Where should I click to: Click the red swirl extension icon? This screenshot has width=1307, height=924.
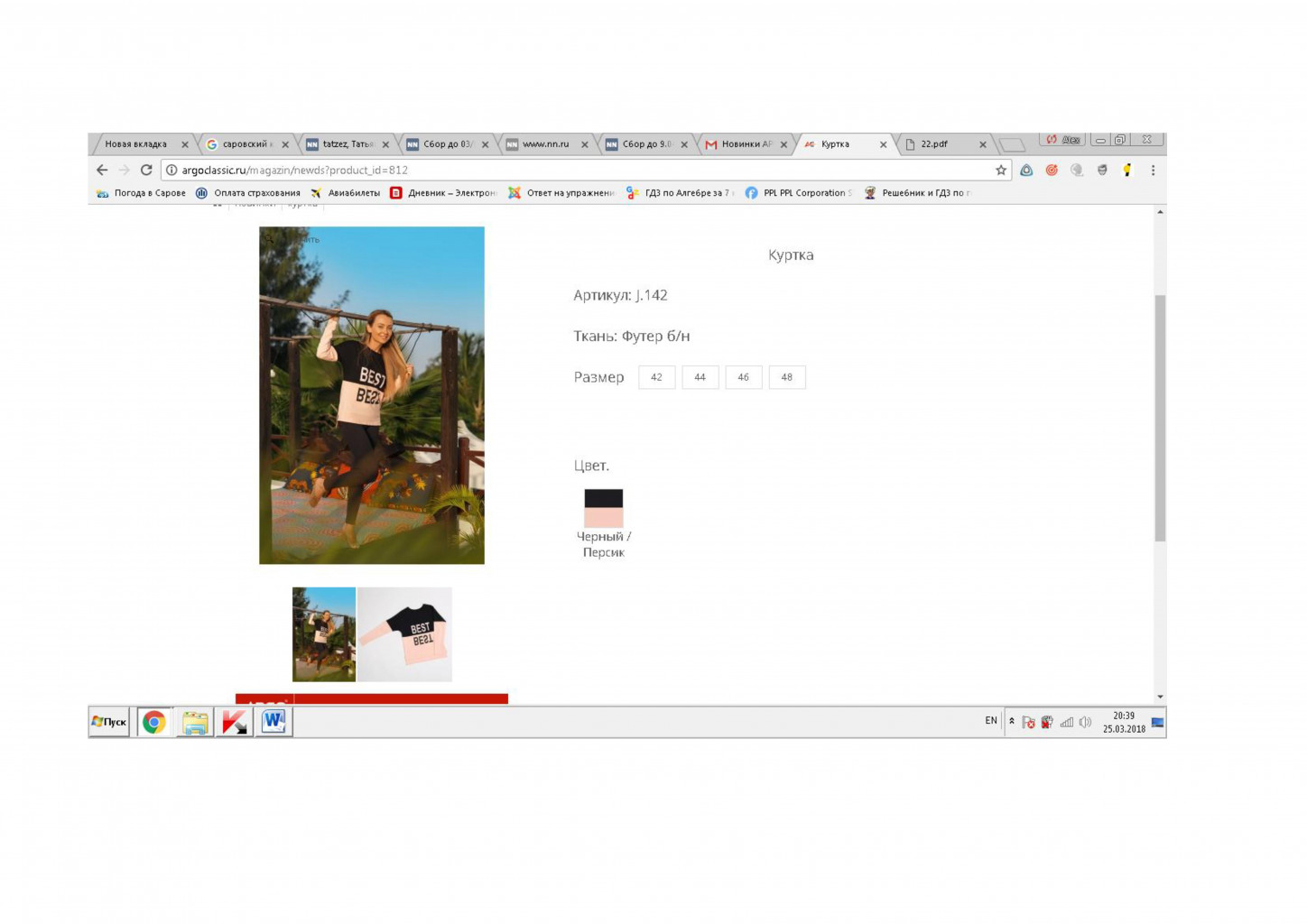[1052, 170]
